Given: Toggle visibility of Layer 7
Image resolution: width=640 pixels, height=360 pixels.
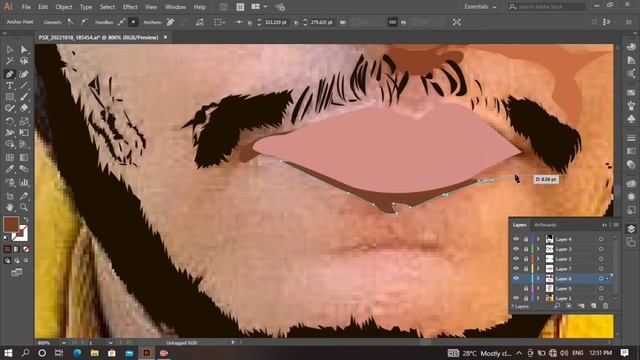Looking at the screenshot, I should (516, 269).
